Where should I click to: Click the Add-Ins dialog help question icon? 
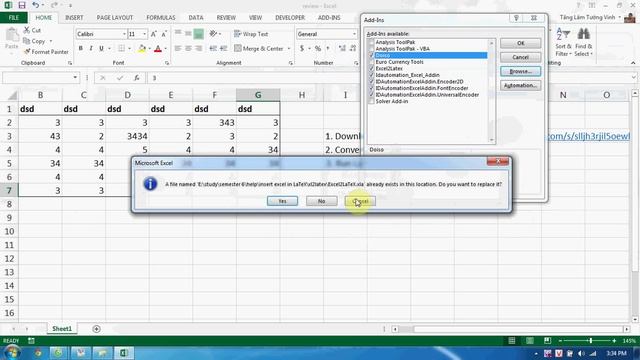click(516, 18)
